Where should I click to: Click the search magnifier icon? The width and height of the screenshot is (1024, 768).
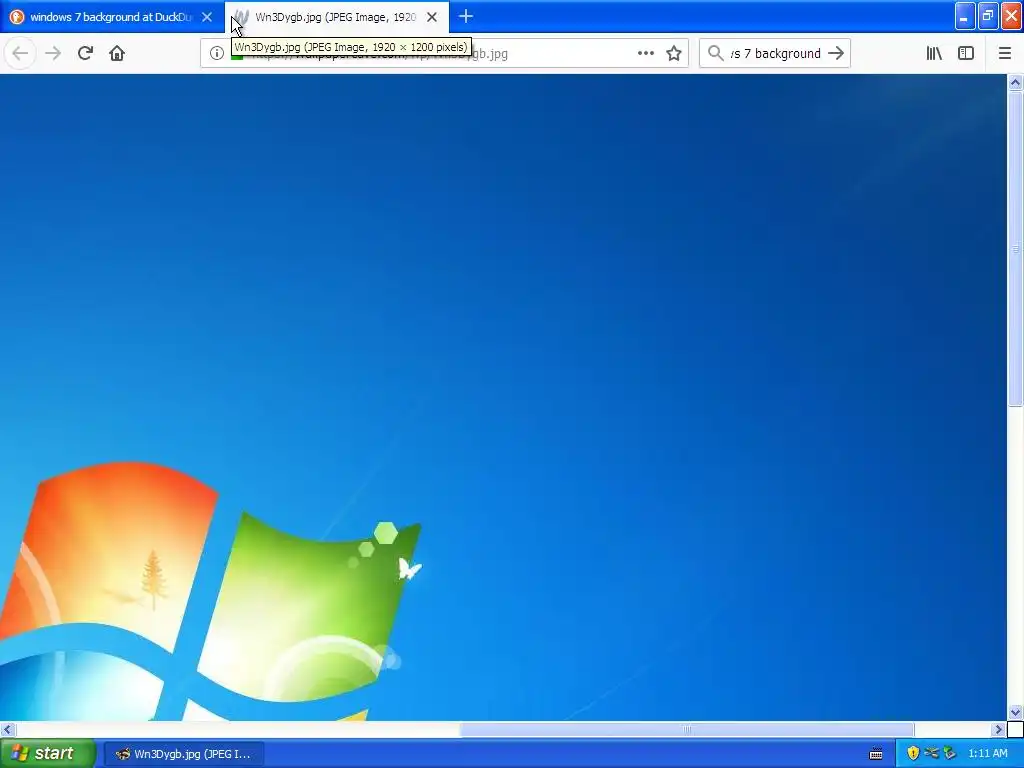716,54
